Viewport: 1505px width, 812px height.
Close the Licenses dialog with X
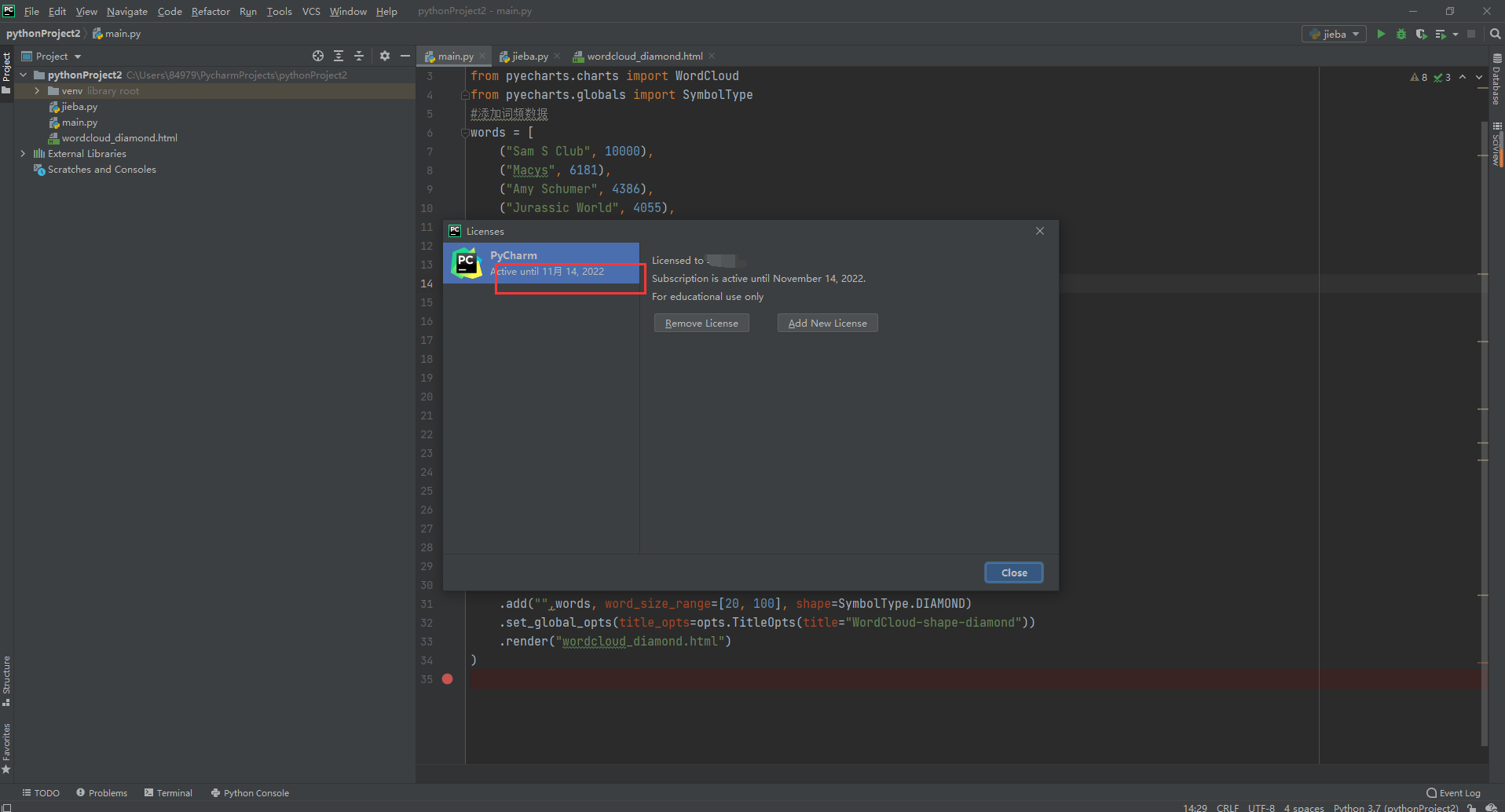[x=1040, y=231]
